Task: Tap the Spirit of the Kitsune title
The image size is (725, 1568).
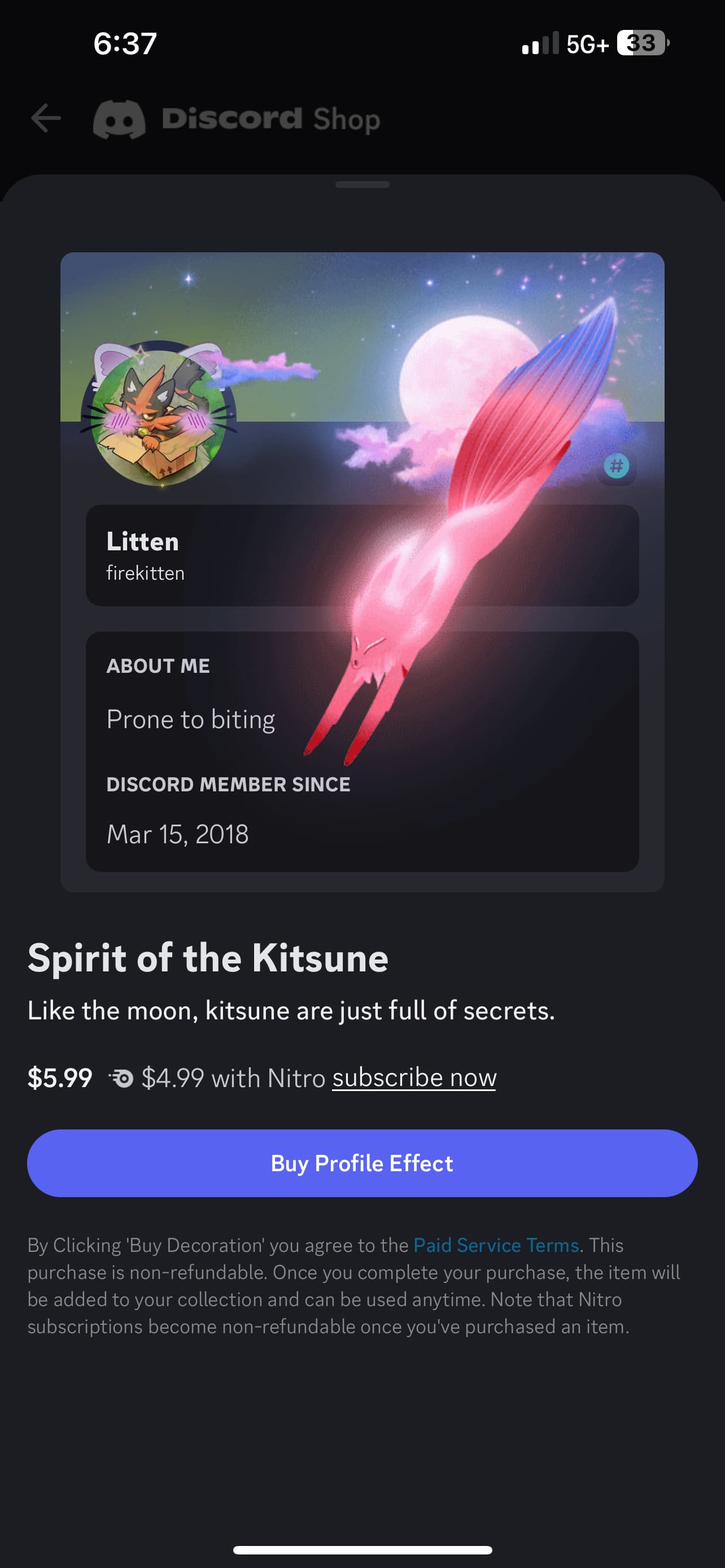Action: (208, 958)
